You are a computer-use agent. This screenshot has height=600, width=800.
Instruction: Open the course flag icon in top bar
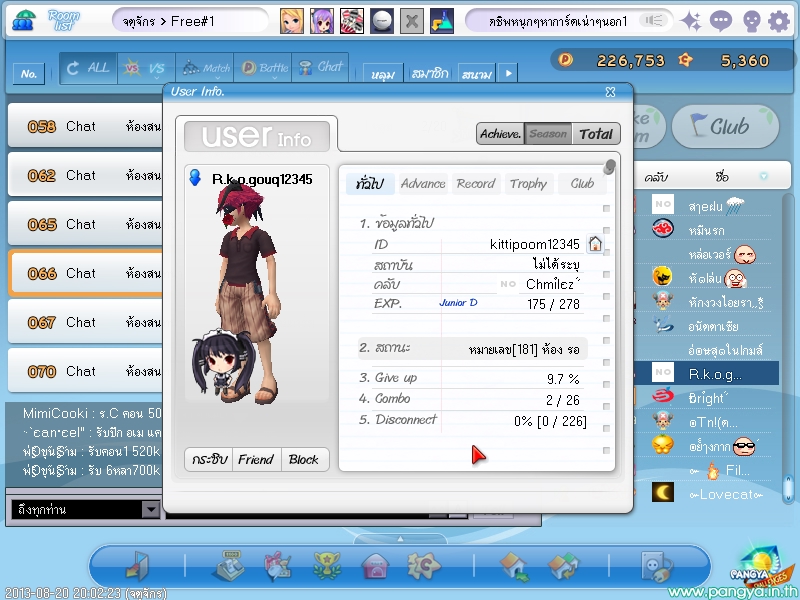[442, 21]
